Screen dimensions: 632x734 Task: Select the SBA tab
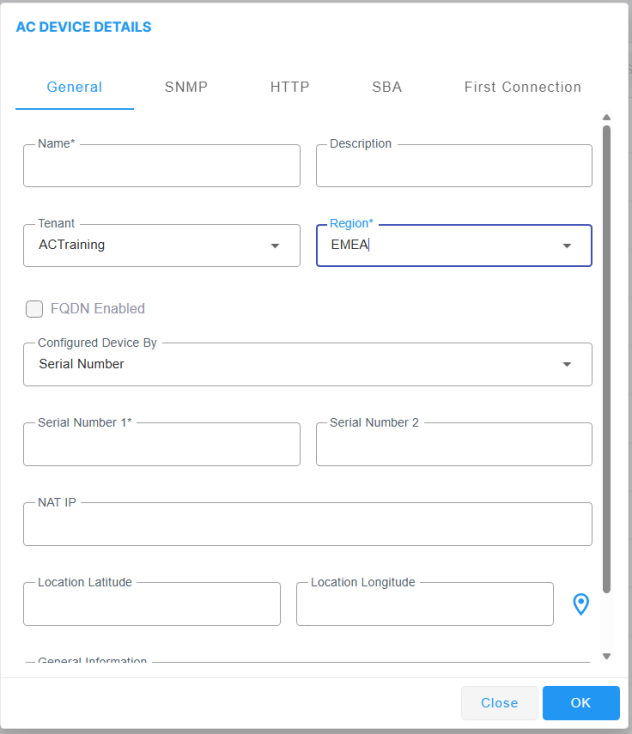(x=387, y=87)
